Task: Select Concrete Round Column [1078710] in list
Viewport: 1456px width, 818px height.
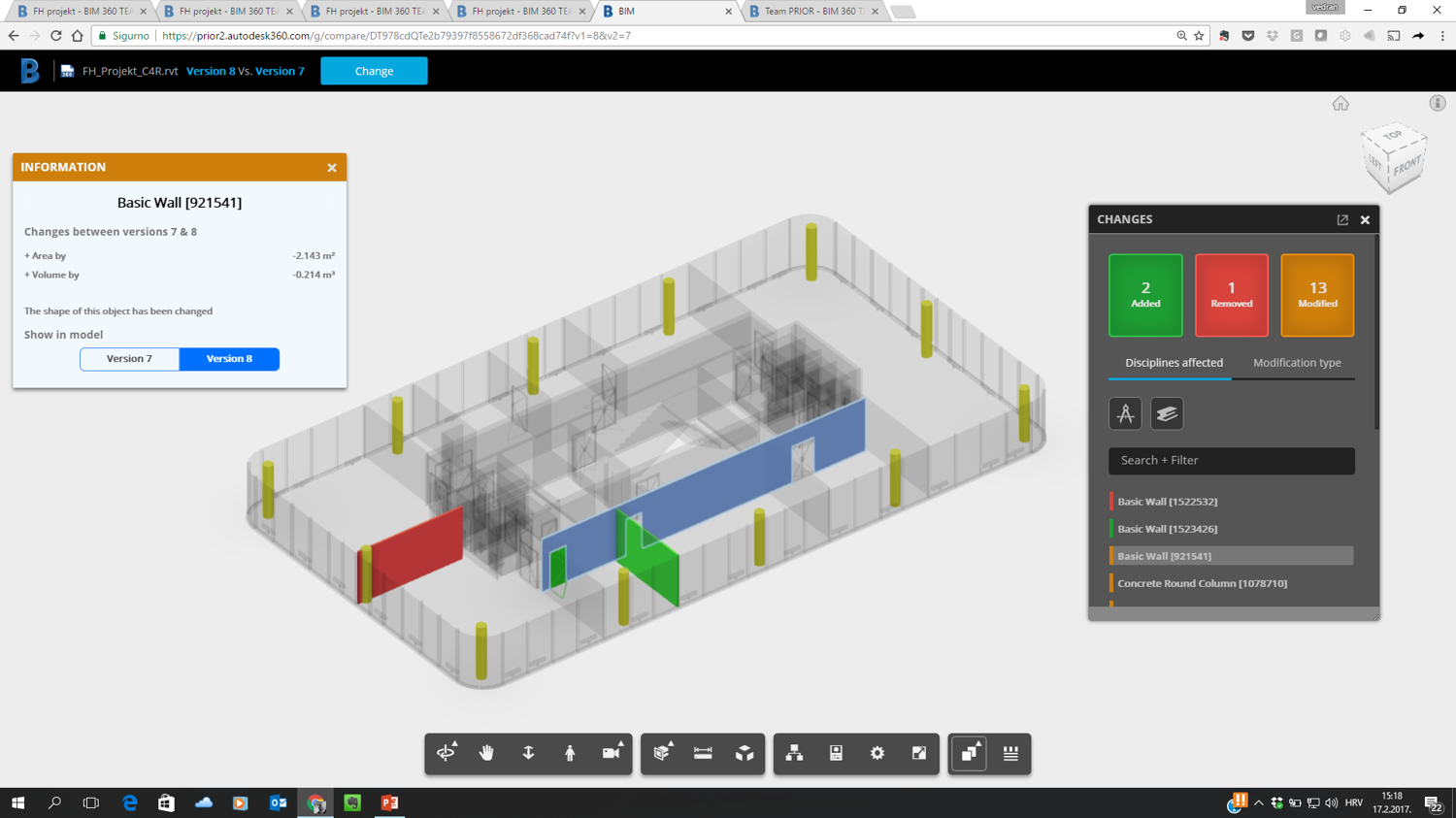Action: coord(1202,583)
